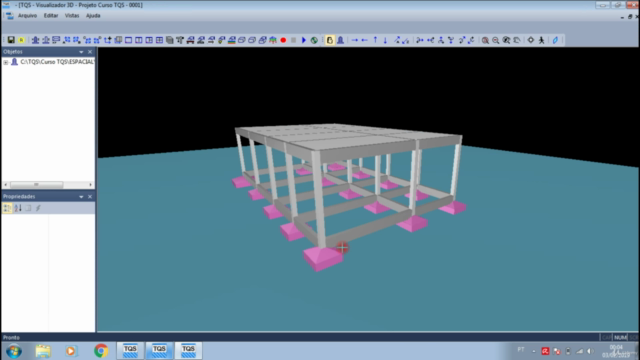The height and width of the screenshot is (360, 640).
Task: Click the gray stop square button
Action: (293, 40)
